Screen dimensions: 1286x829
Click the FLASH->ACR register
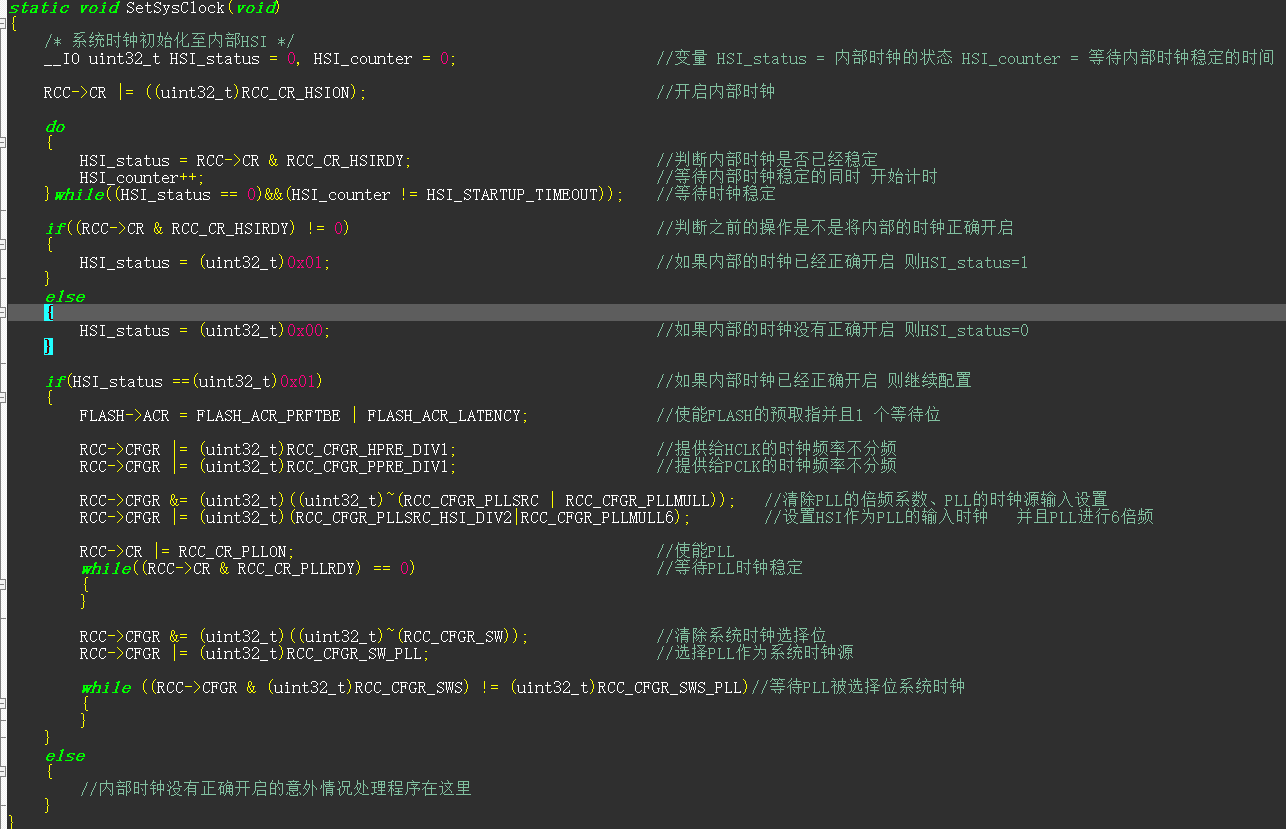point(125,416)
